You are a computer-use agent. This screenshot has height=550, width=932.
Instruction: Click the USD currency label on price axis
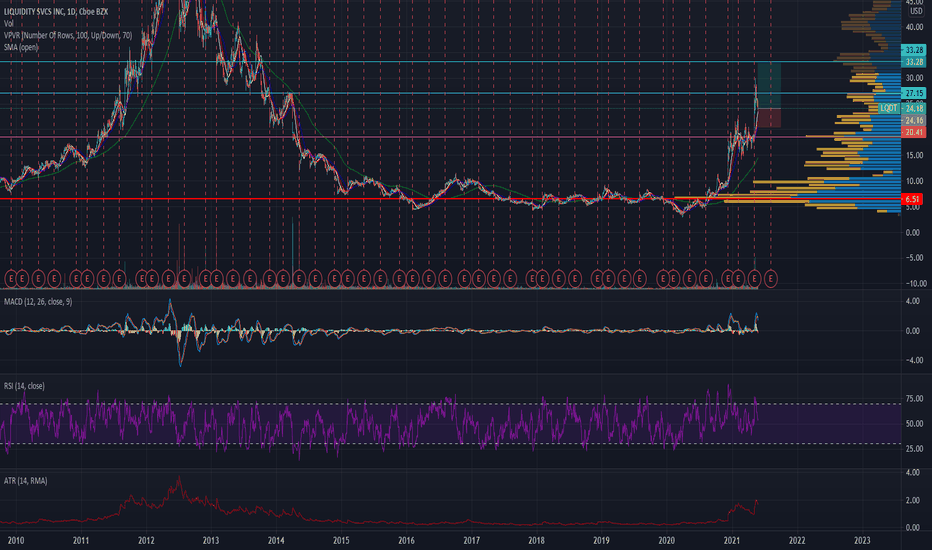coord(916,11)
